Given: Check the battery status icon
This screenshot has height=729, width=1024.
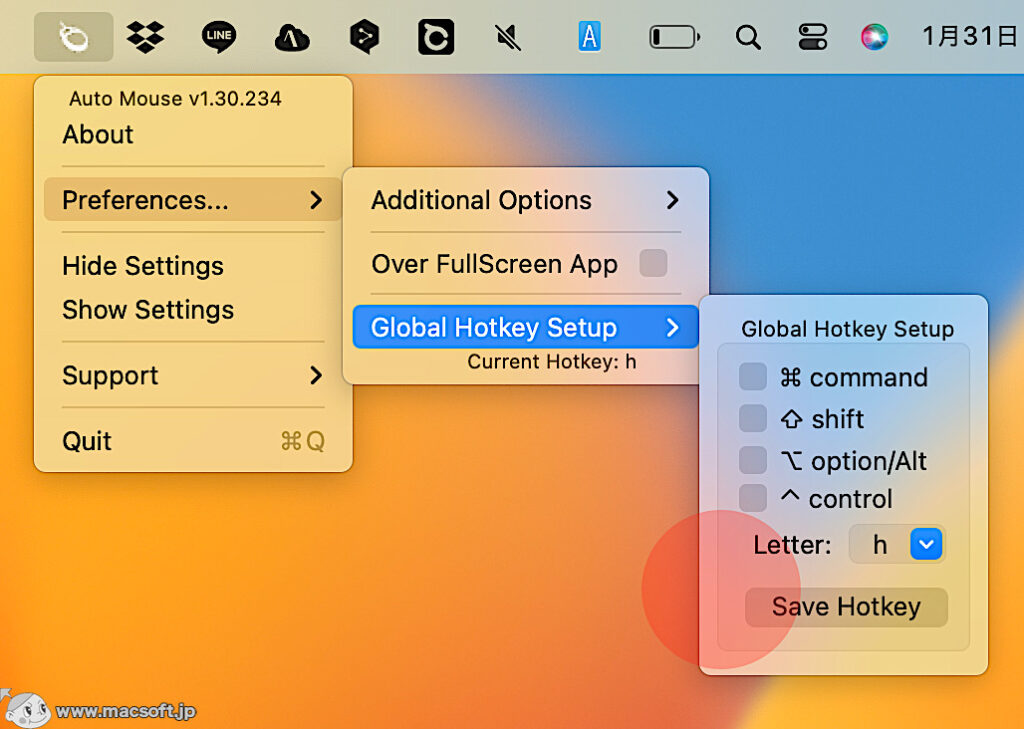Looking at the screenshot, I should click(x=672, y=35).
